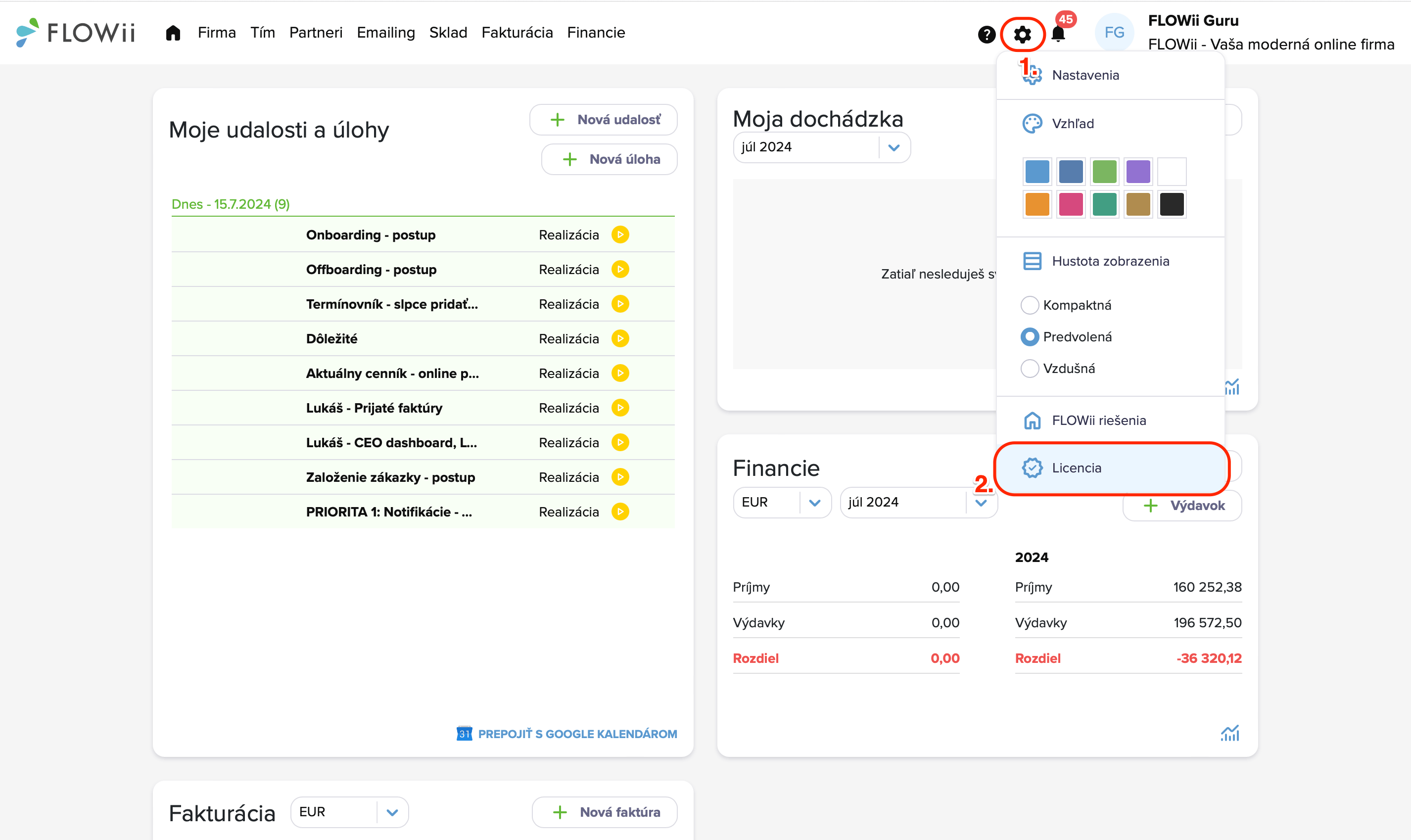Open the Fakturácia top menu
This screenshot has height=840, width=1411.
click(x=517, y=33)
